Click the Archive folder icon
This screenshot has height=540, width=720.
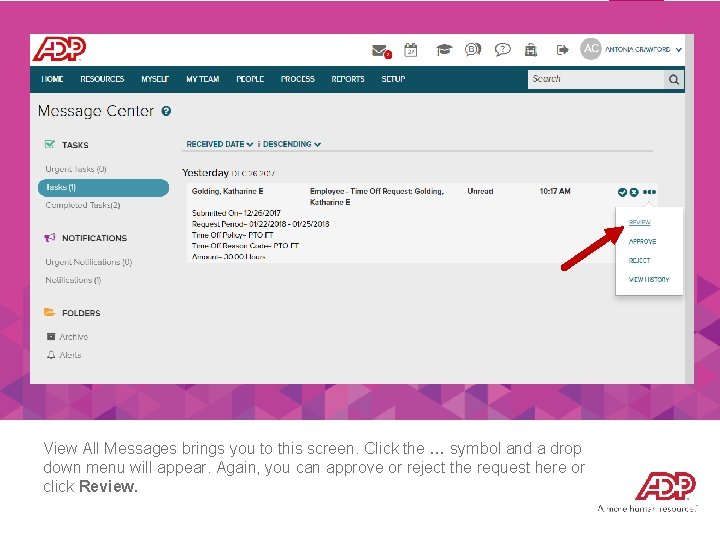click(x=51, y=337)
